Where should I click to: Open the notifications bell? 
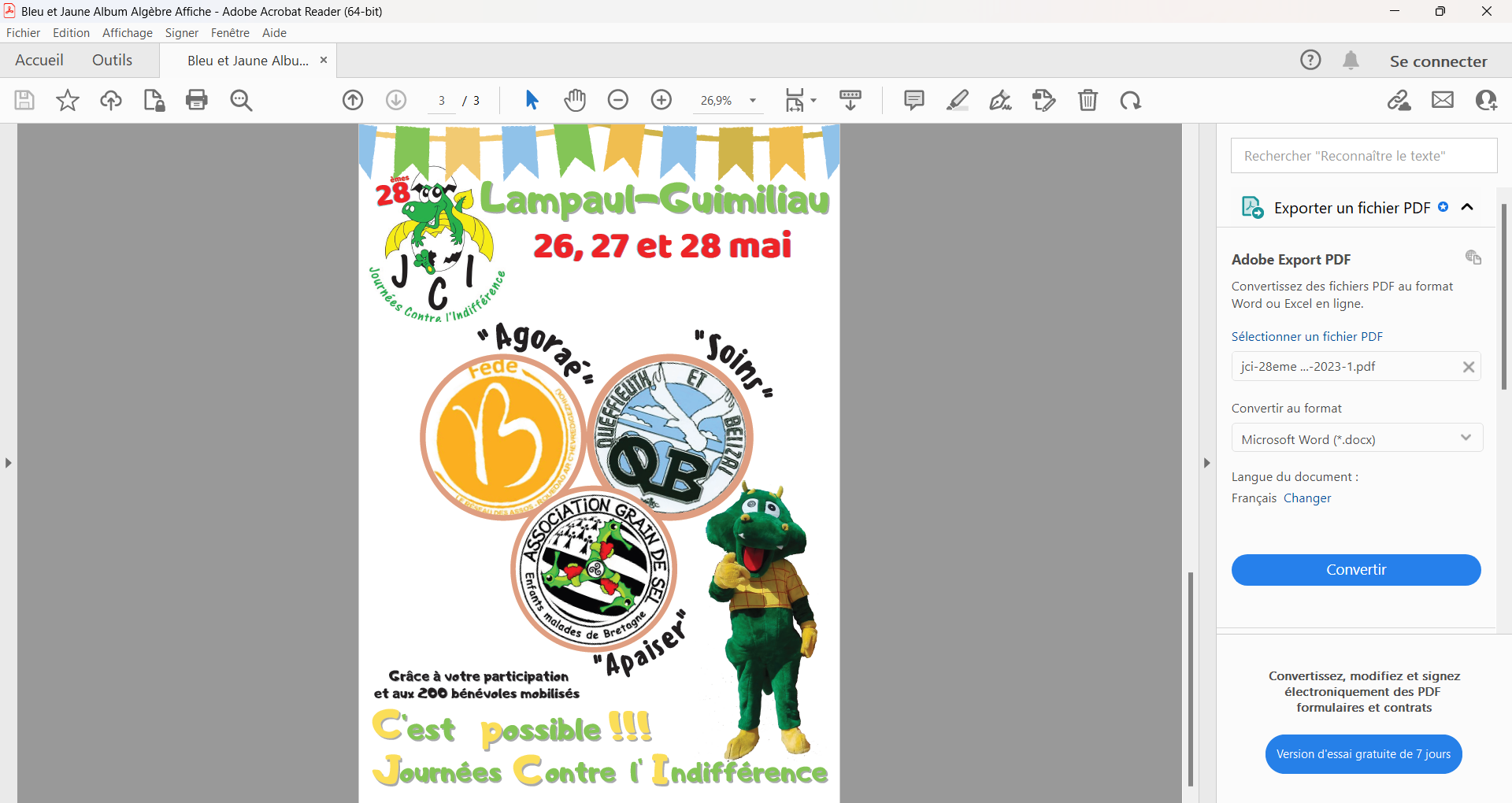coord(1351,60)
